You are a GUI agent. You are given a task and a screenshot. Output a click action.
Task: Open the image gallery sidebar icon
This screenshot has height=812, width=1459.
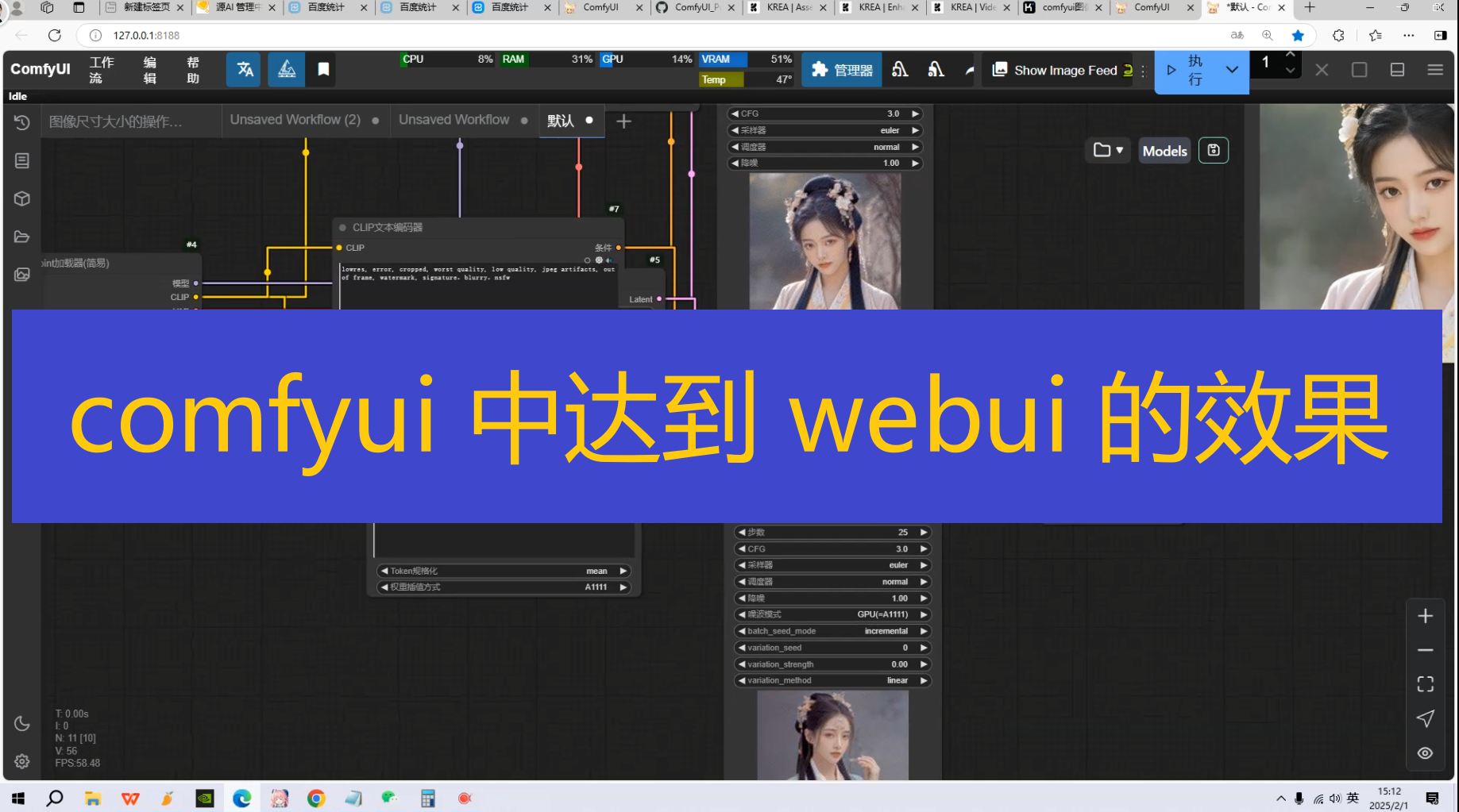coord(22,275)
